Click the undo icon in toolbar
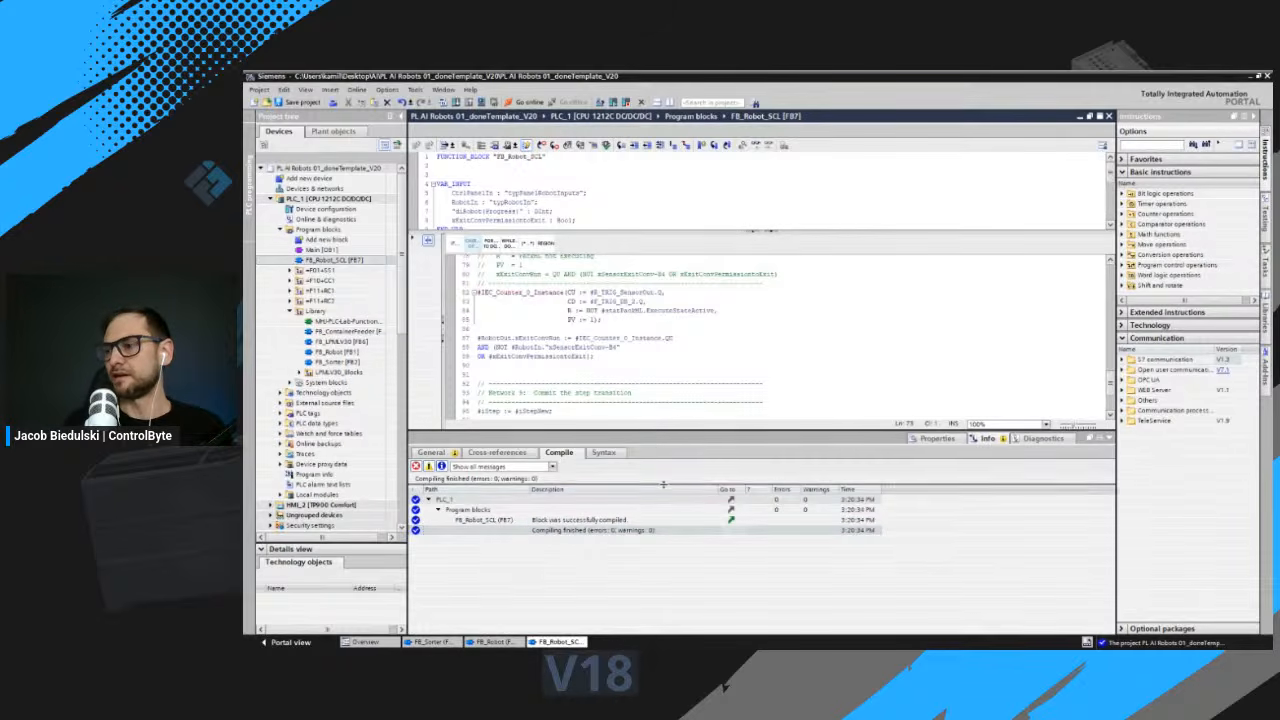 coord(402,102)
